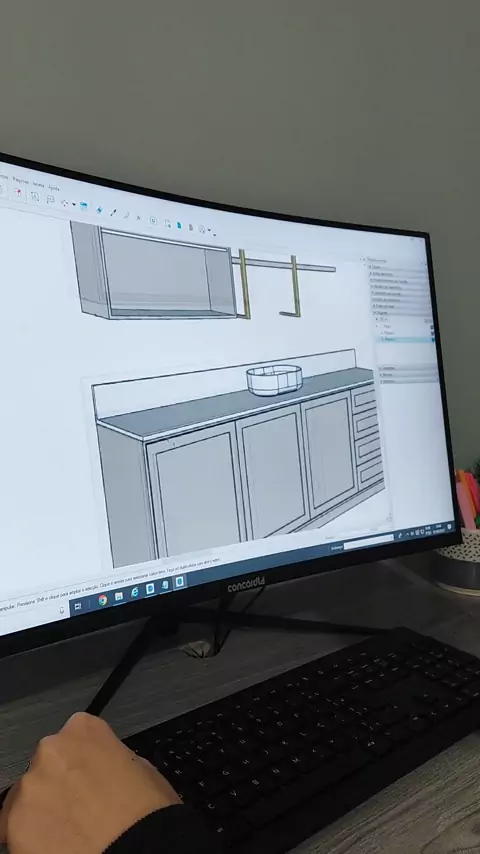Screen dimensions: 480x854
Task: Click the grey page icon after the blue one
Action: coord(191,228)
